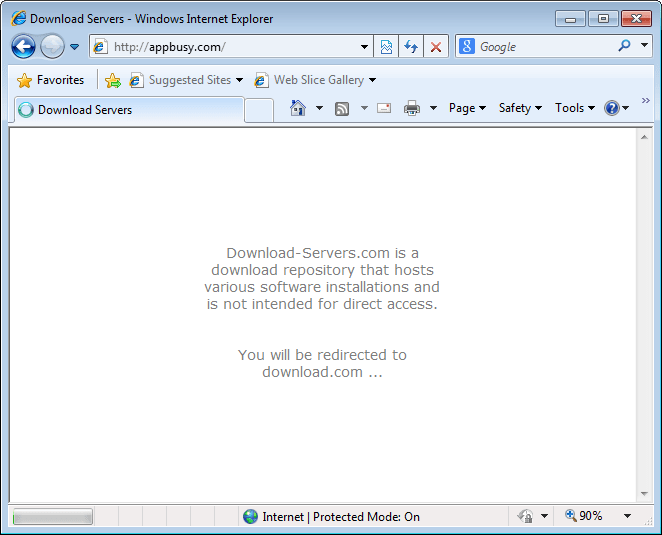Image resolution: width=662 pixels, height=535 pixels.
Task: Stop loading with the red X icon
Action: 436,47
